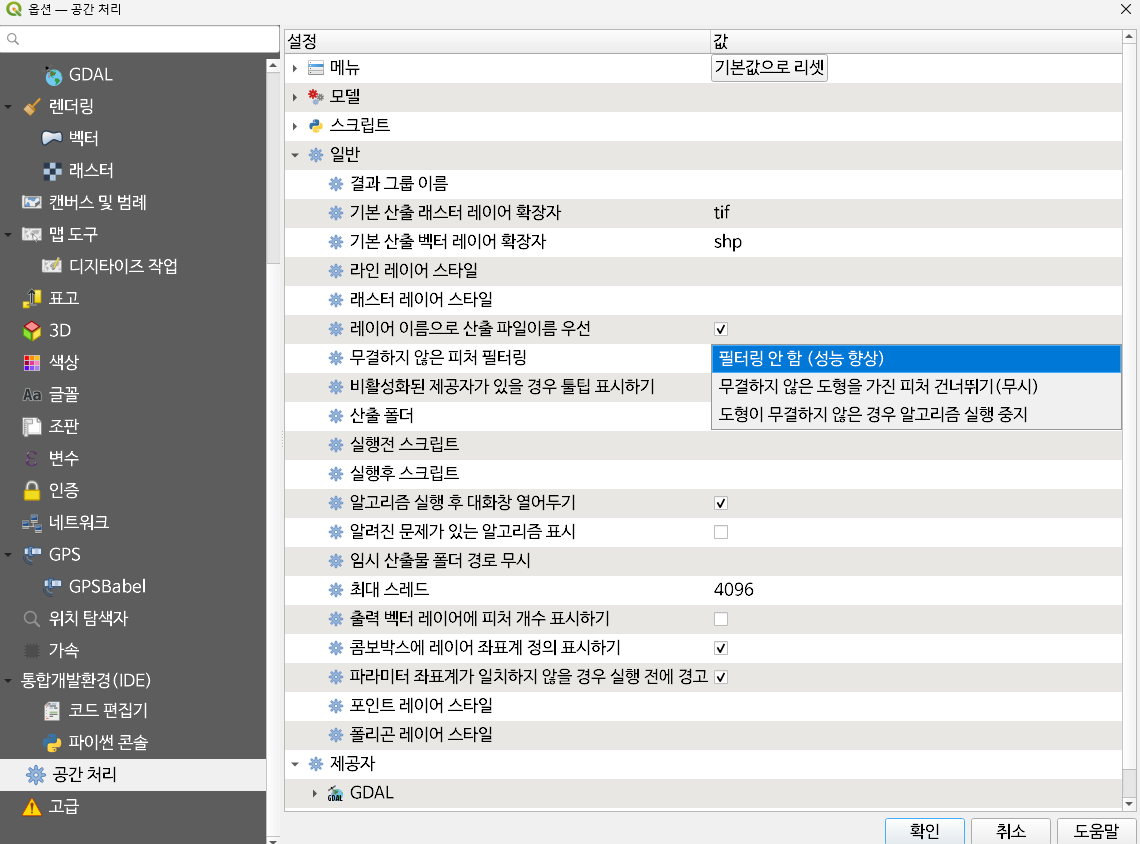Open the 글꼴 font icon
Image resolution: width=1140 pixels, height=844 pixels.
coord(32,395)
